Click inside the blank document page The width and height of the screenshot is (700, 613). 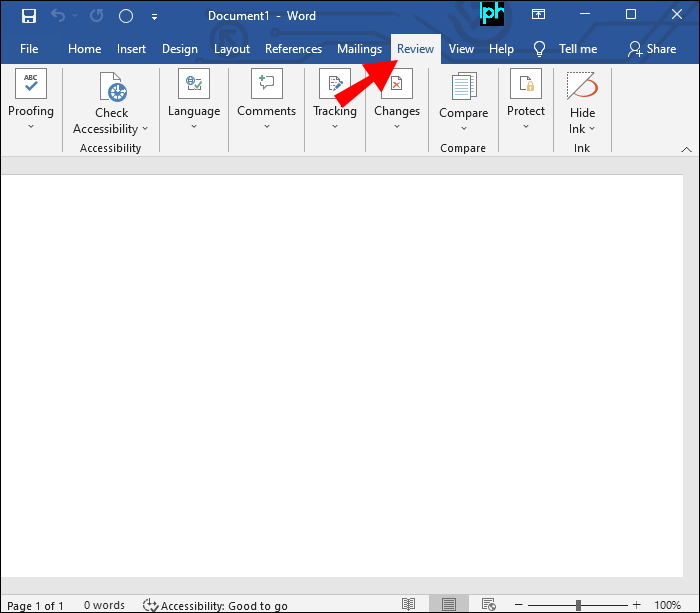(342, 375)
